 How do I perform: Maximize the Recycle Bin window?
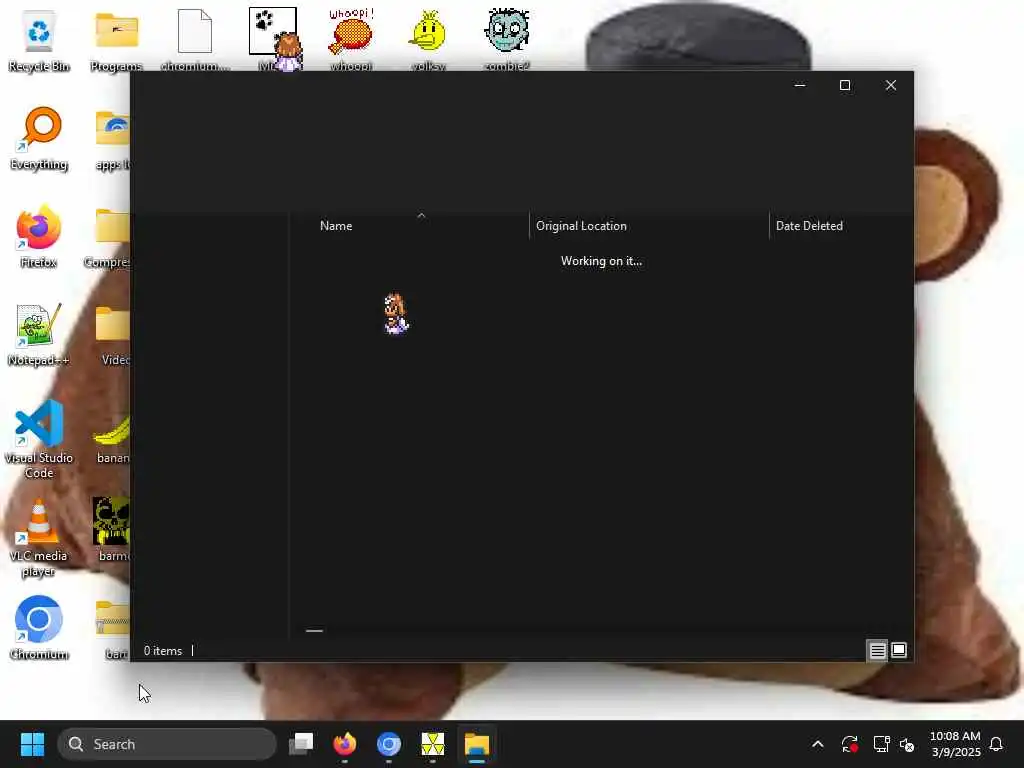(845, 86)
